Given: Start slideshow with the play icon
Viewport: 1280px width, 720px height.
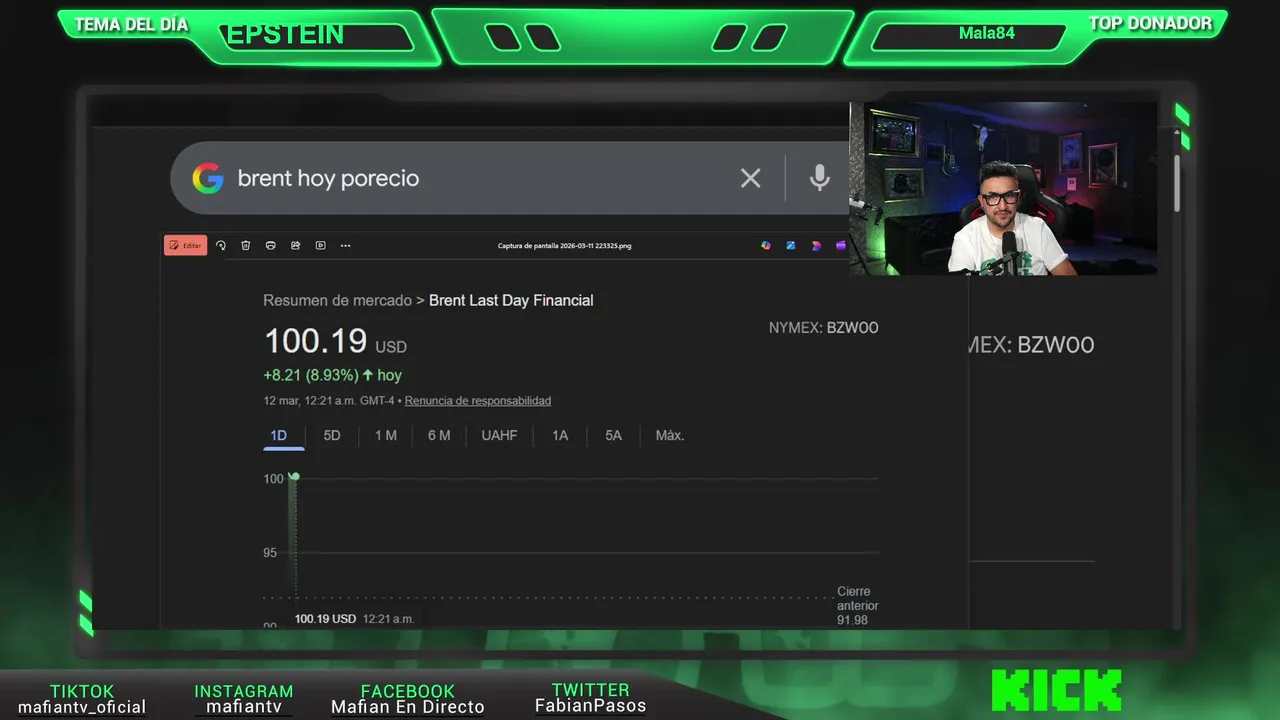Looking at the screenshot, I should click(321, 245).
